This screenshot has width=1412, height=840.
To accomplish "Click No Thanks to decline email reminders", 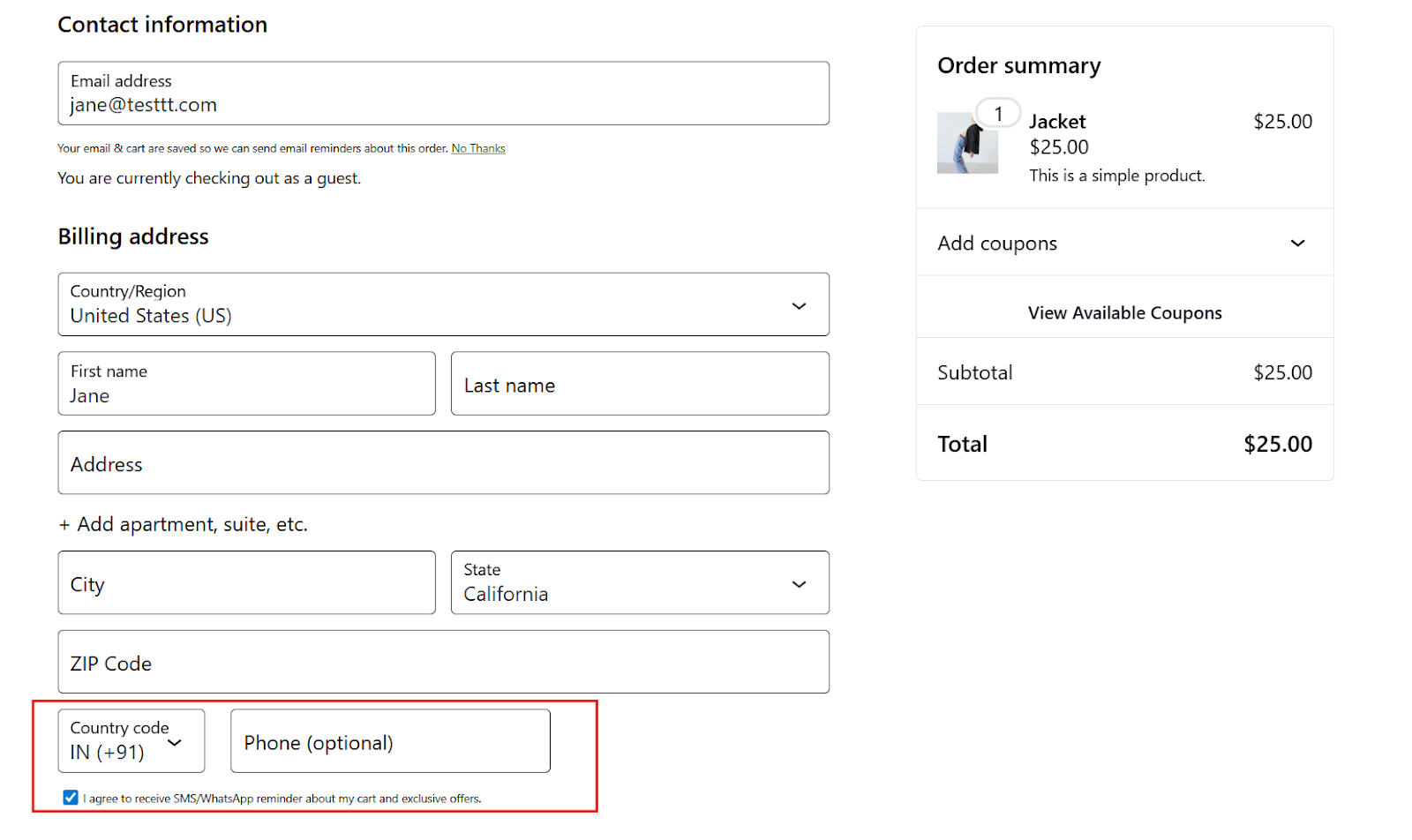I will click(x=477, y=147).
